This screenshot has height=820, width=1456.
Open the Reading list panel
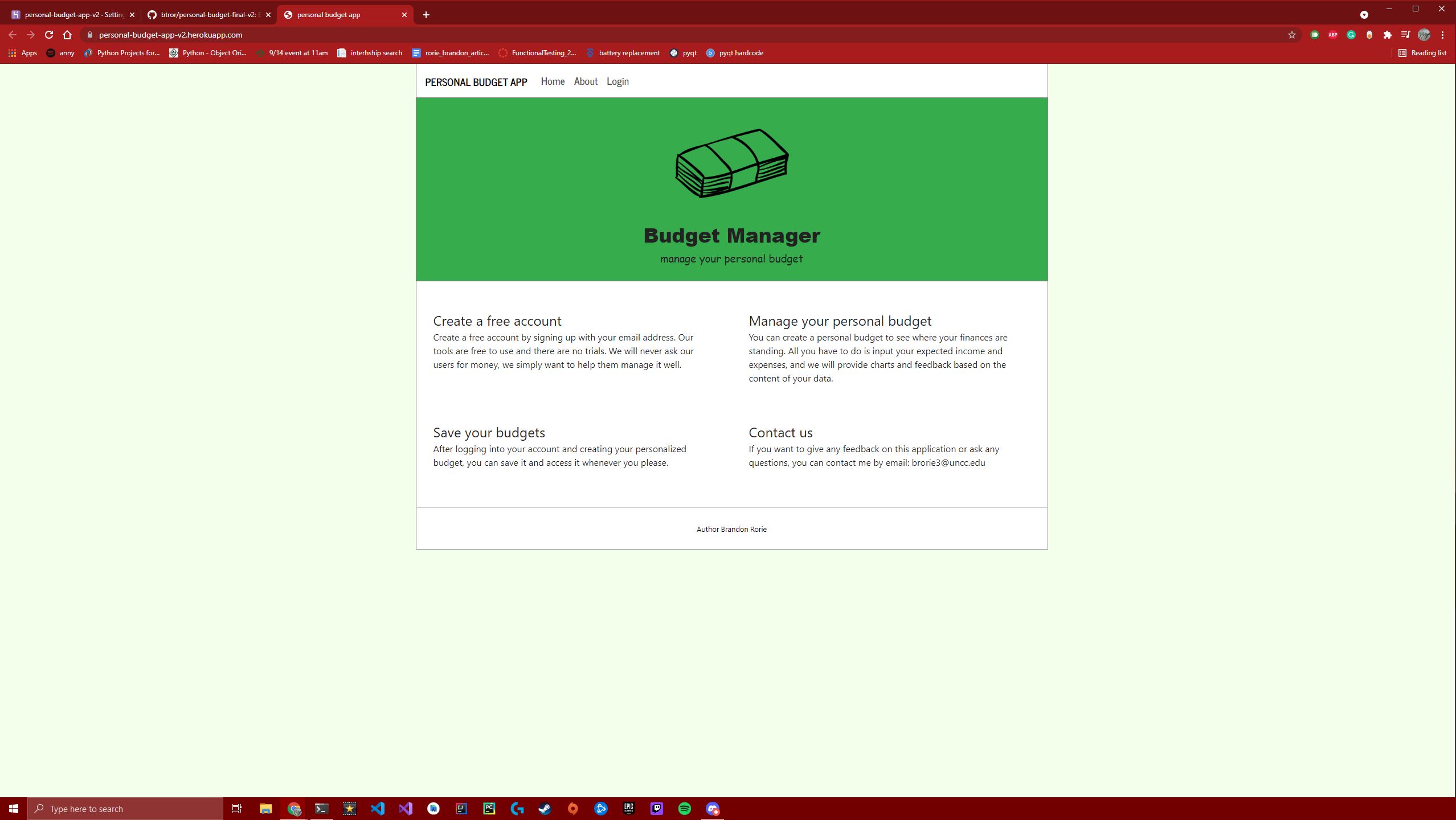[1422, 53]
